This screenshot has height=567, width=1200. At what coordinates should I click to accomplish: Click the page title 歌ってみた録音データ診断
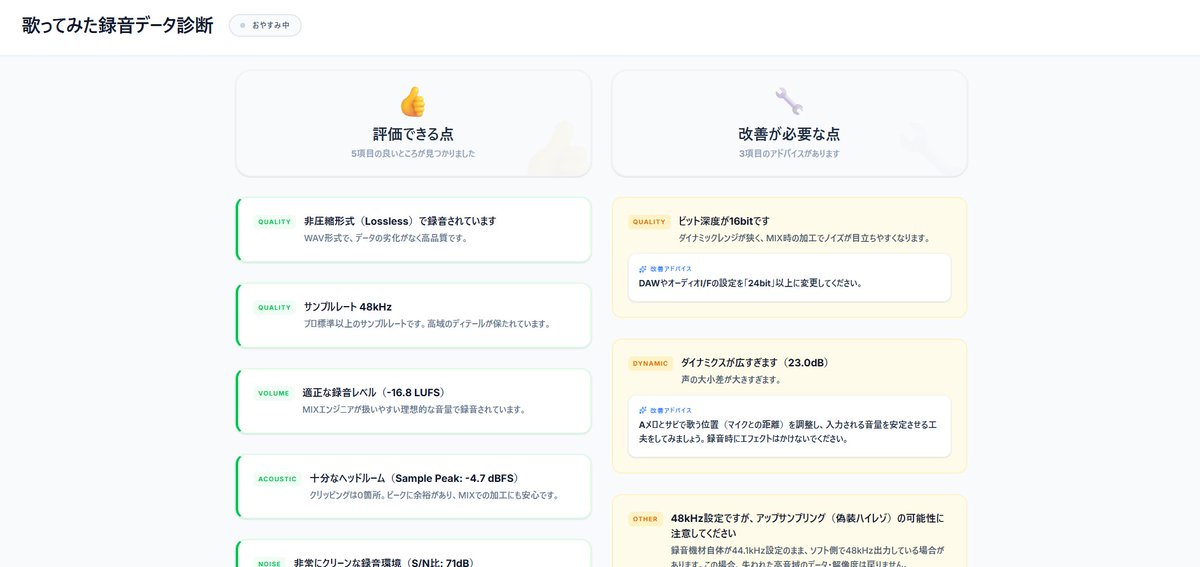point(118,25)
